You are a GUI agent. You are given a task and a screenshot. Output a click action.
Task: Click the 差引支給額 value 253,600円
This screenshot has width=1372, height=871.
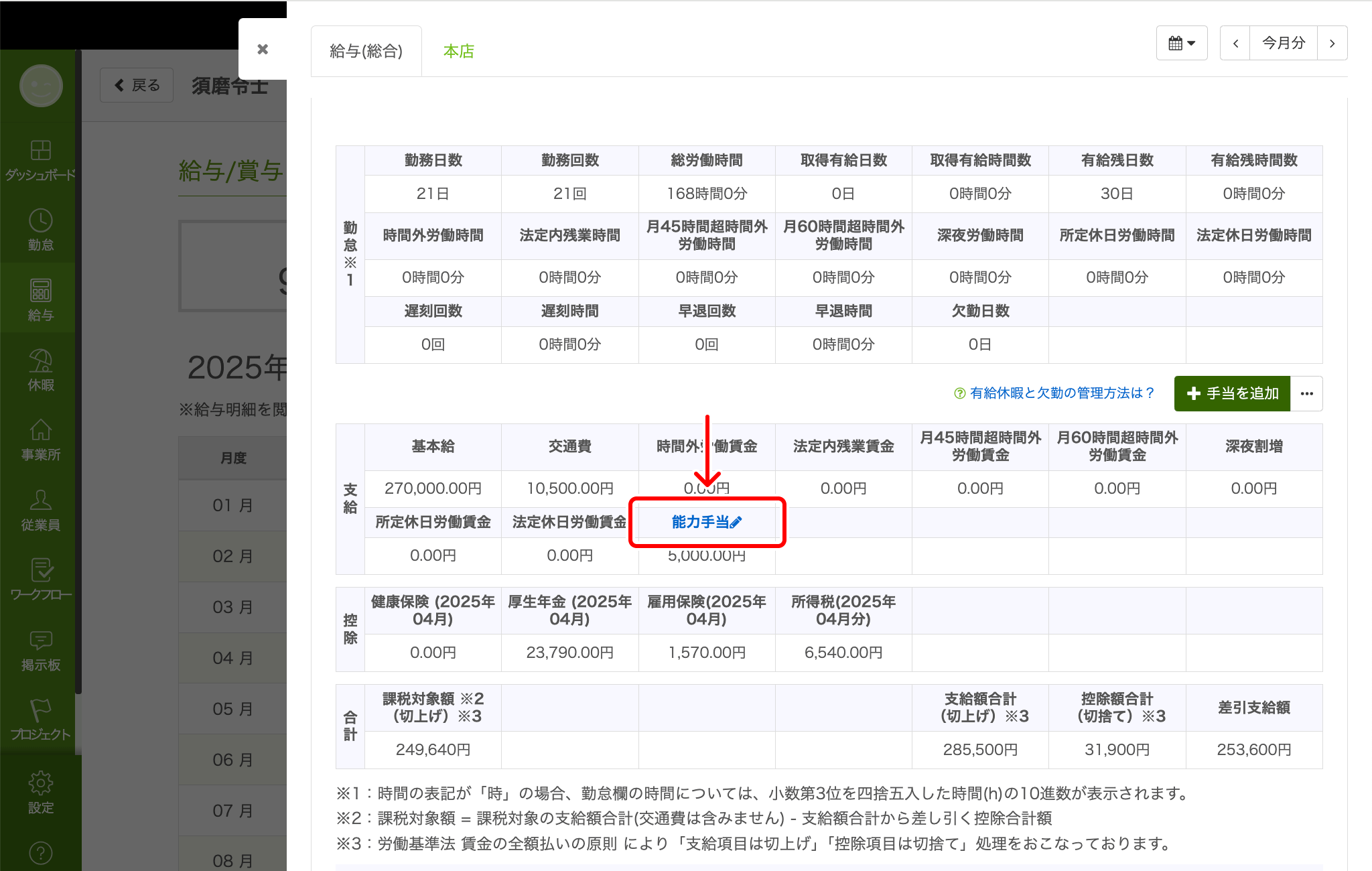click(1254, 750)
